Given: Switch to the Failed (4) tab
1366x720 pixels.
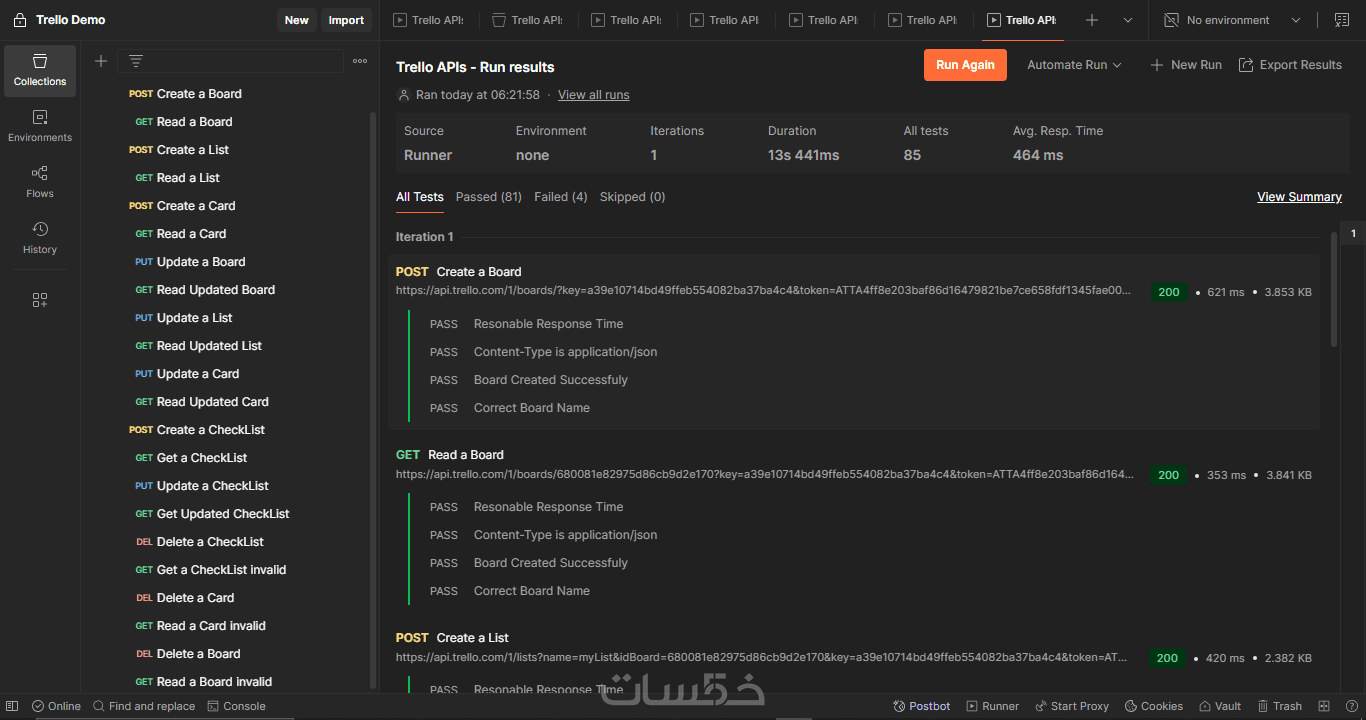Looking at the screenshot, I should pos(561,197).
